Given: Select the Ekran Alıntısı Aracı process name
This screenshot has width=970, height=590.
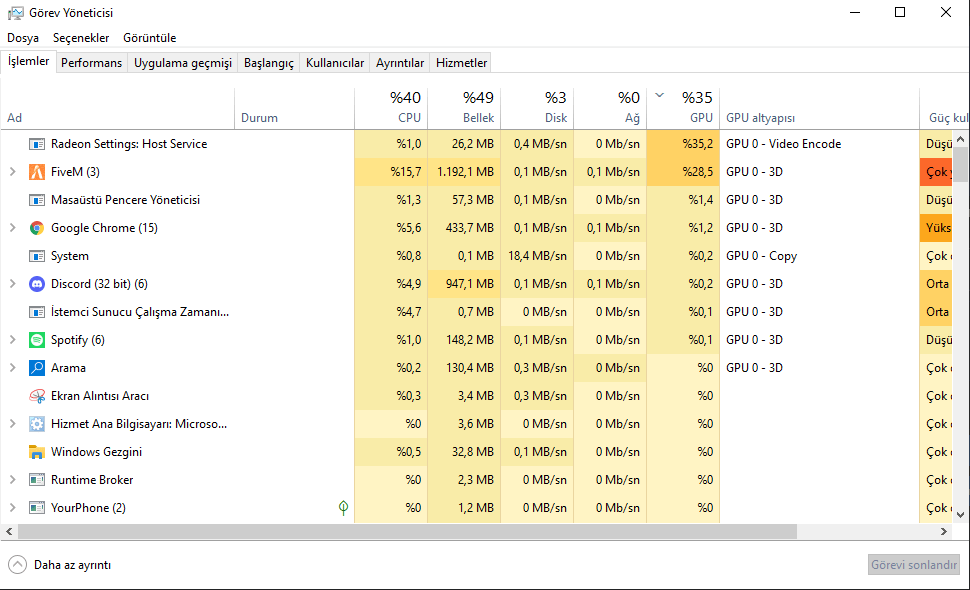Looking at the screenshot, I should click(100, 396).
